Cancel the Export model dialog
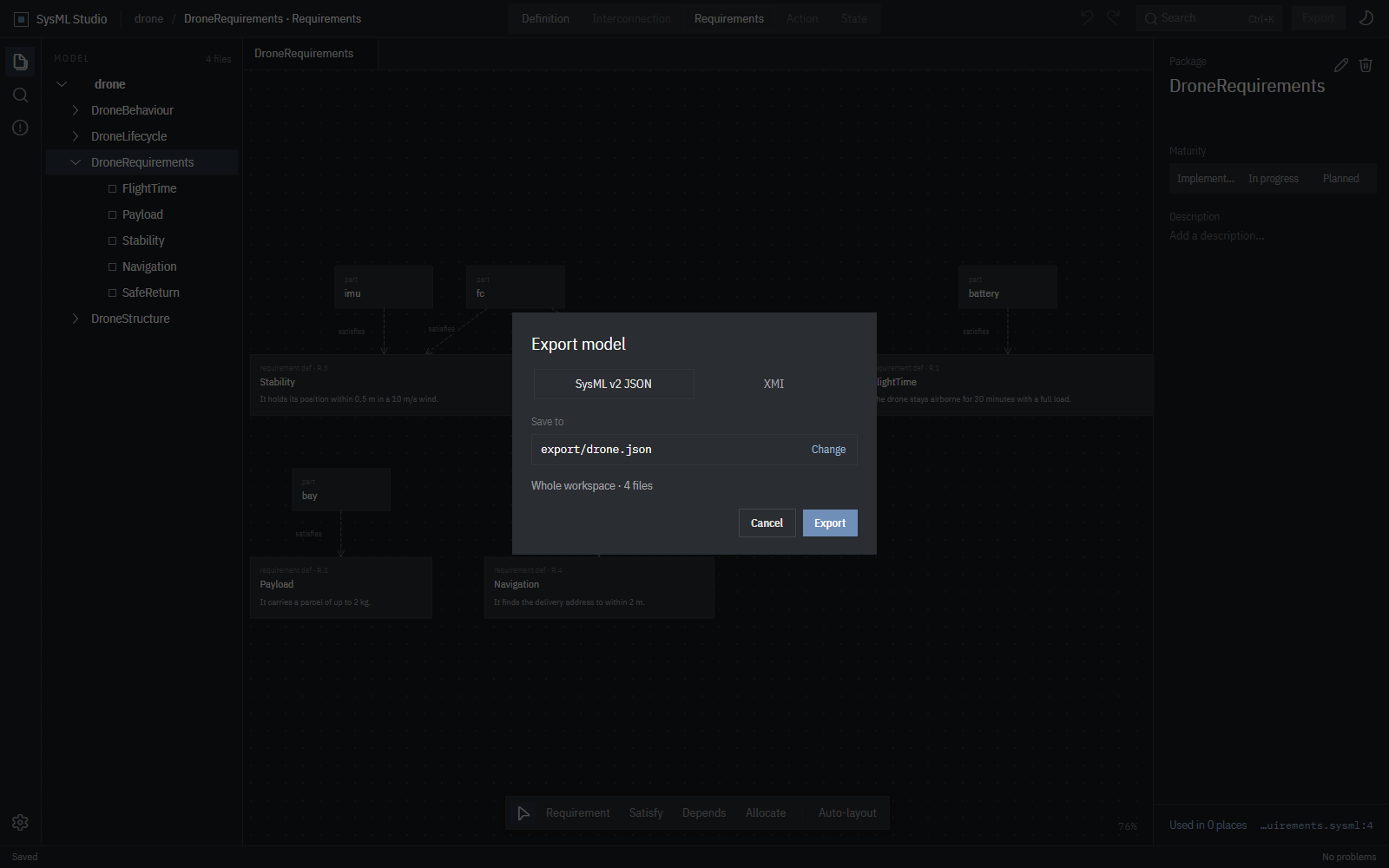 coord(767,523)
